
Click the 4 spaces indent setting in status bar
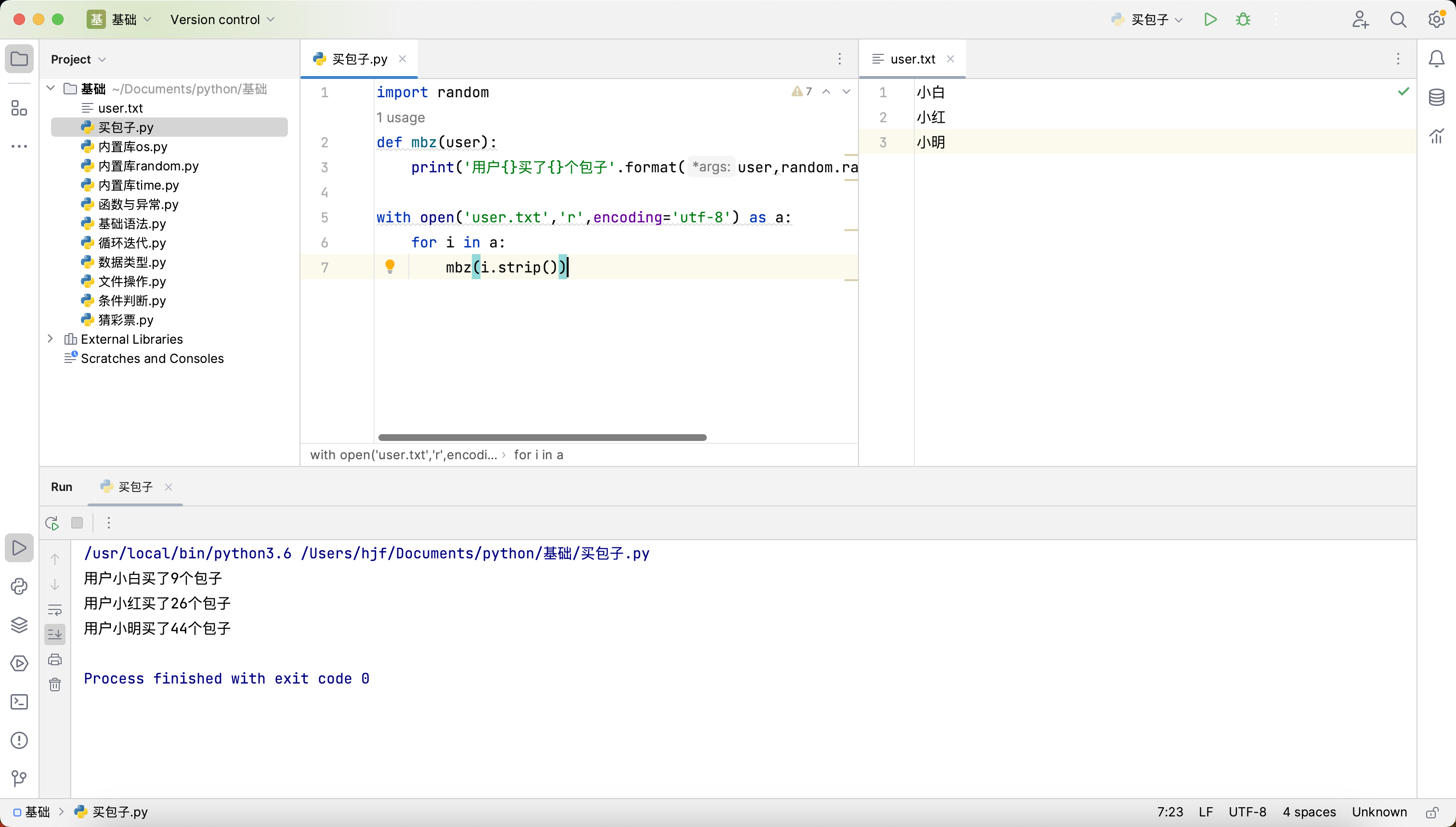pos(1309,812)
